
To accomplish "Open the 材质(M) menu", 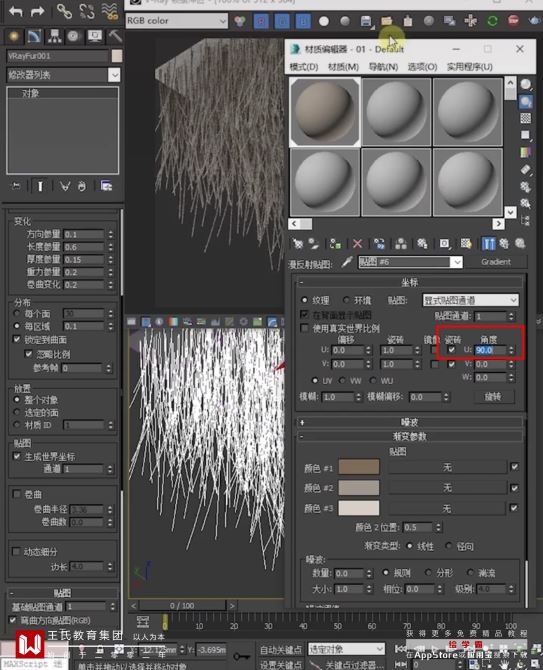I will [343, 67].
